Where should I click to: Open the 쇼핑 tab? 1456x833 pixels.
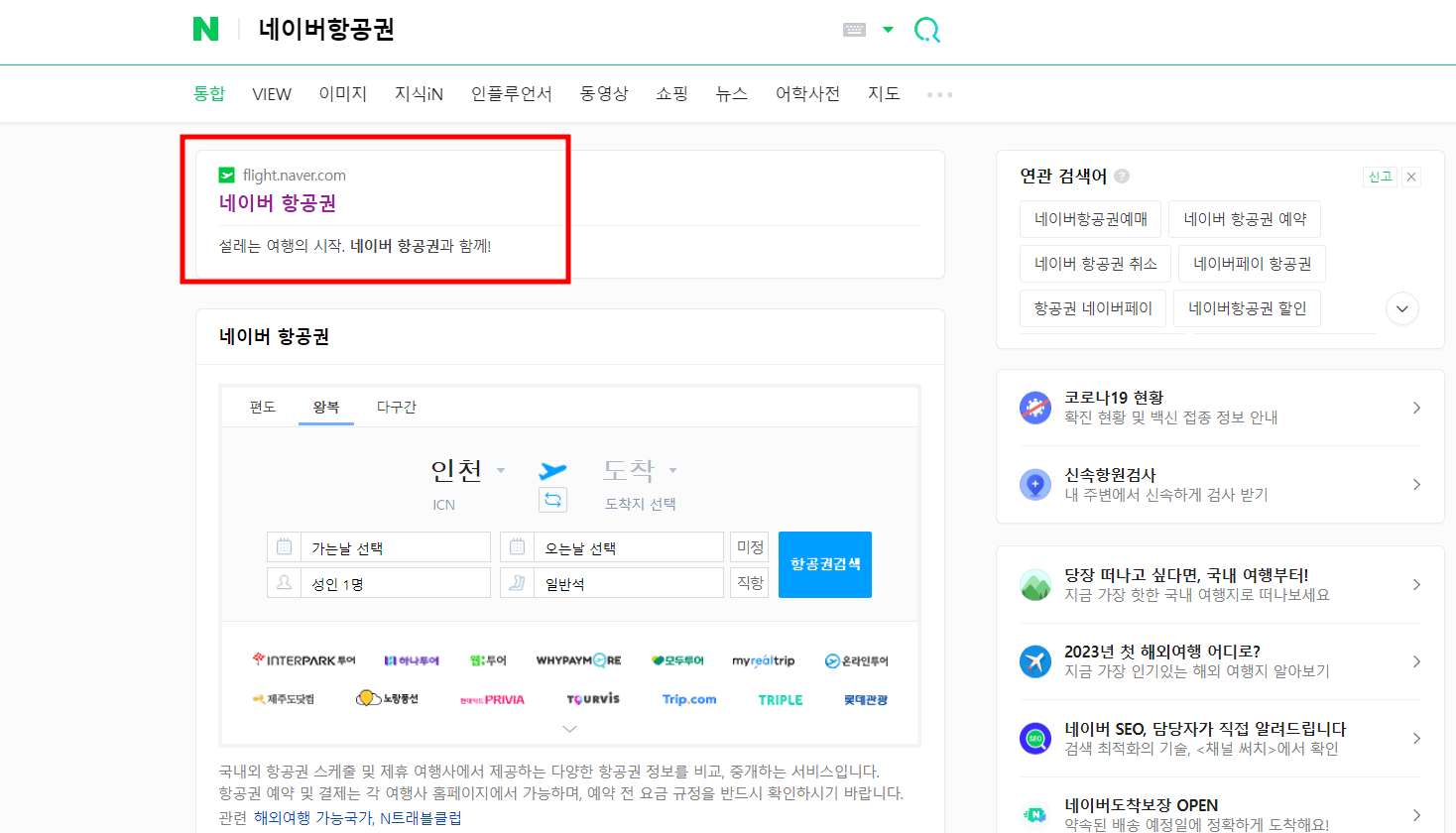click(x=671, y=93)
